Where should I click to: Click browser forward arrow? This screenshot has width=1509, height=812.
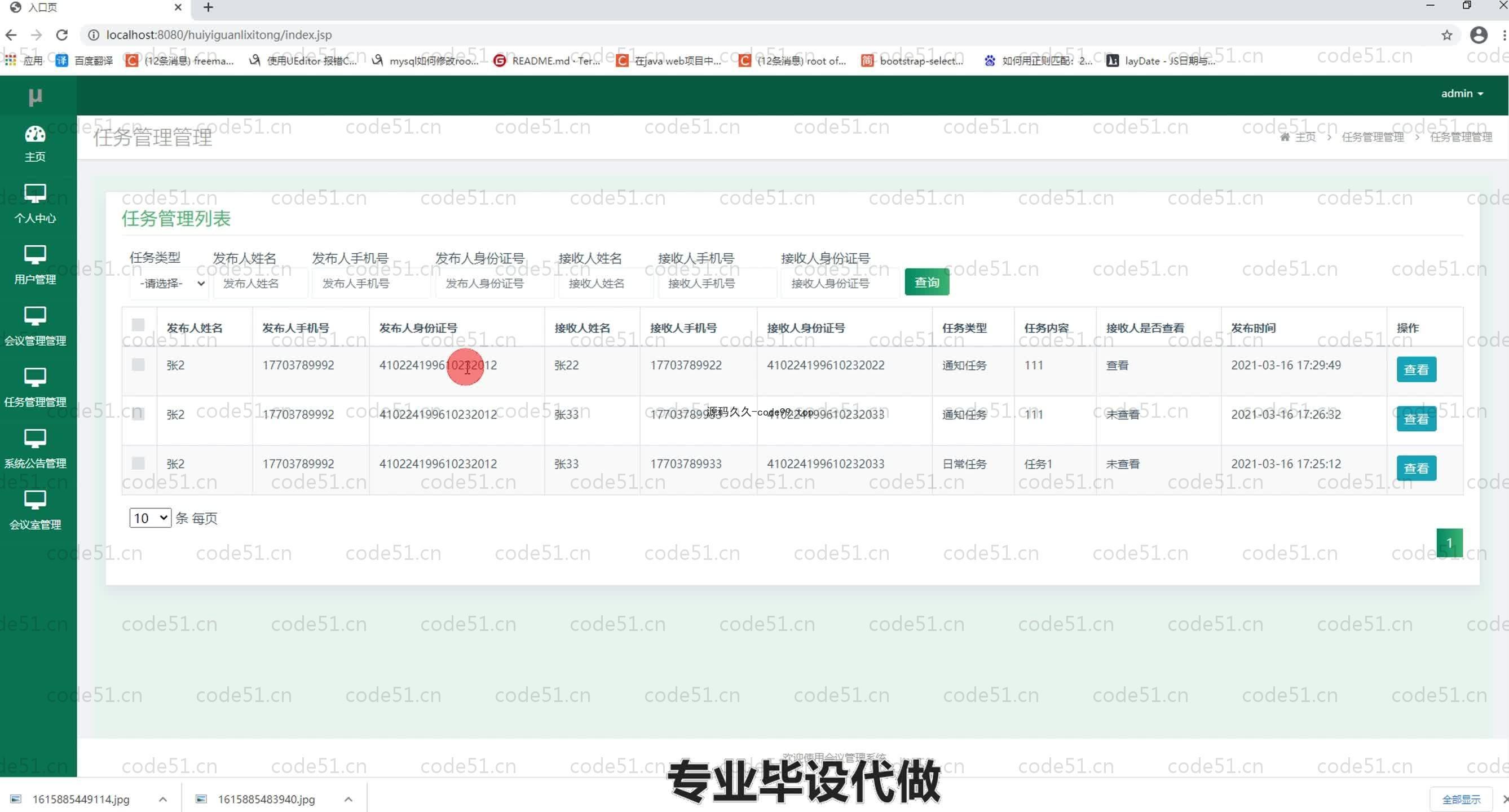36,35
